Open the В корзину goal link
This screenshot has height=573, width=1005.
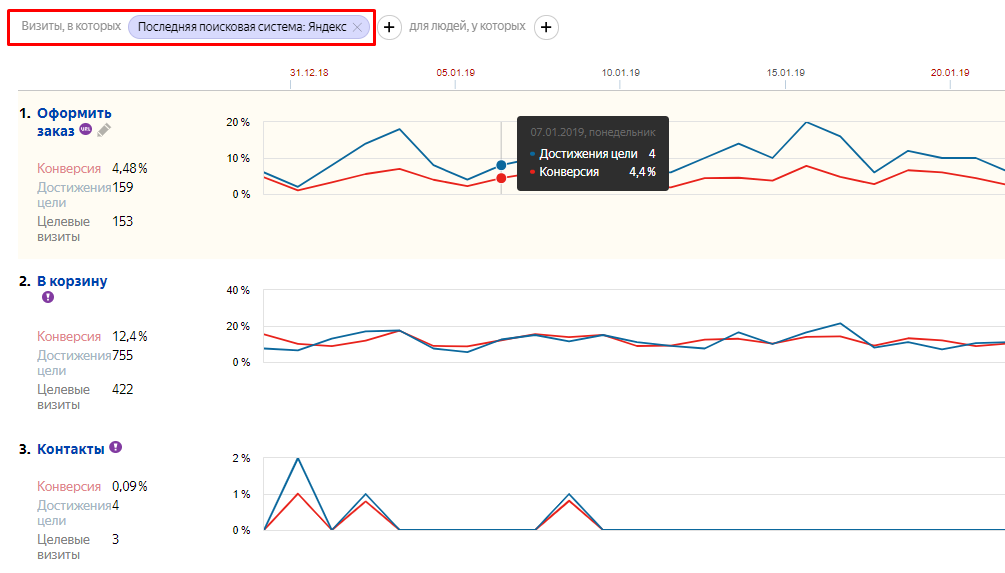(72, 281)
